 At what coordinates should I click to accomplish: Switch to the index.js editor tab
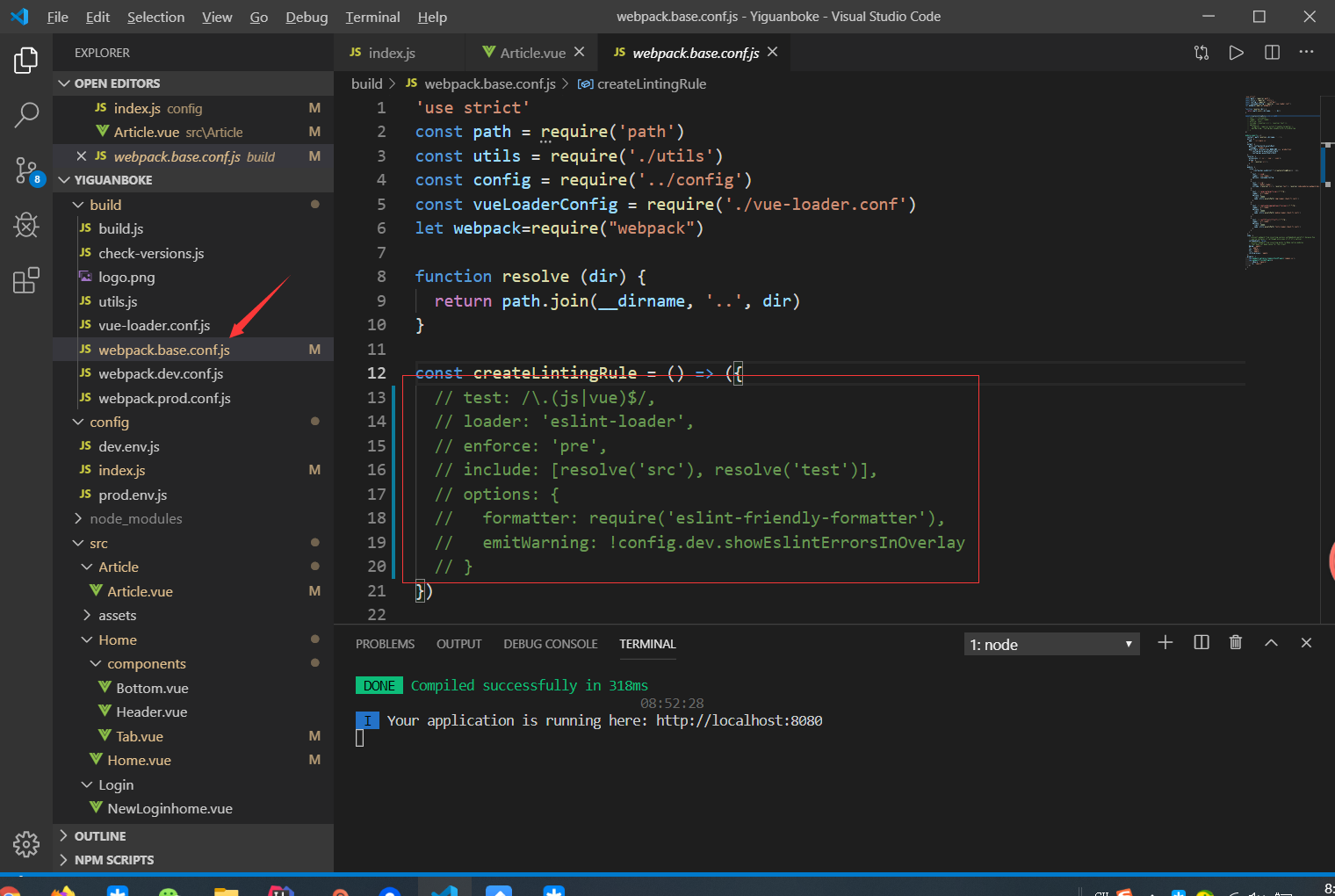point(400,53)
